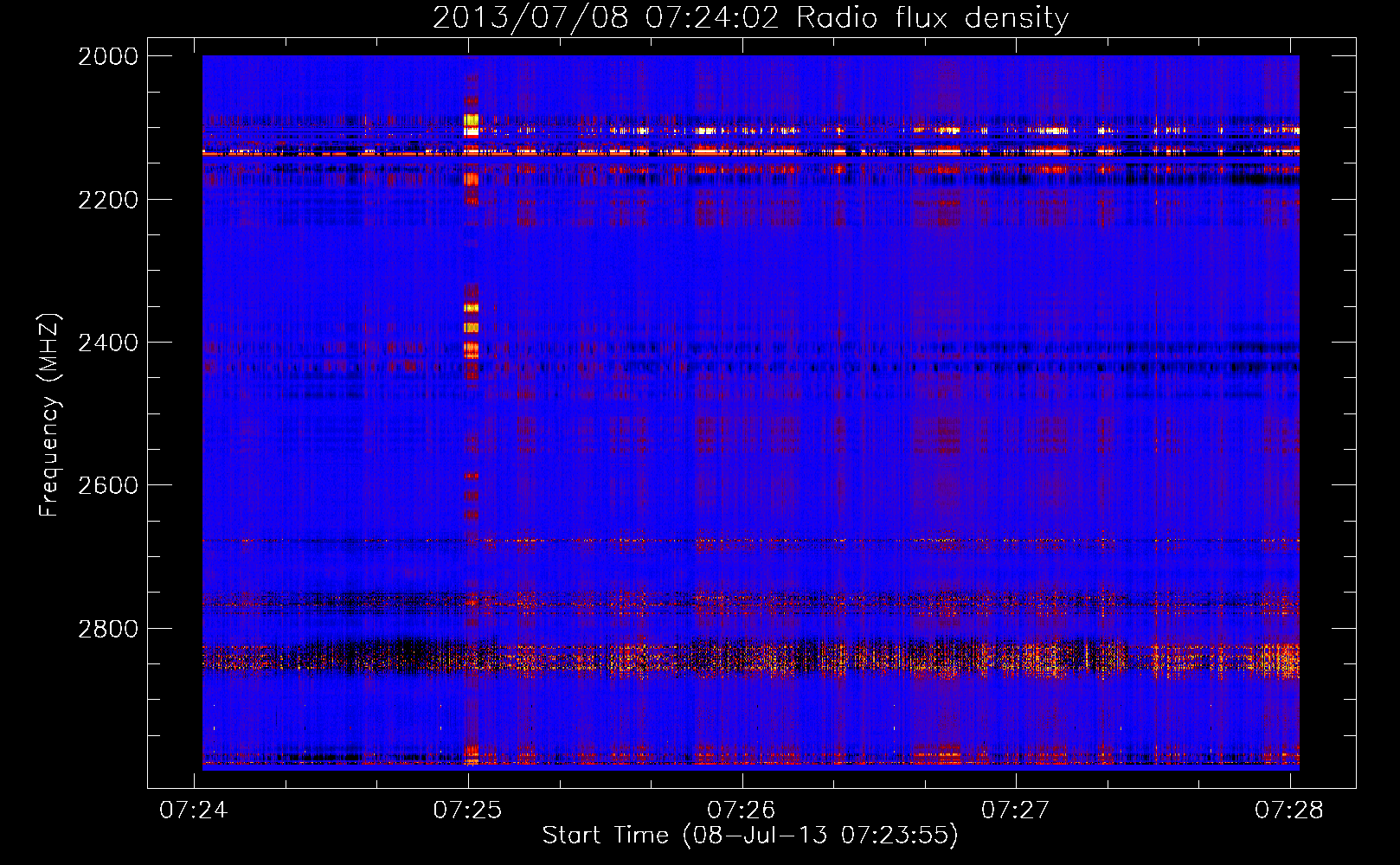
Task: Click the 'Frequency (MHZ)' axis label
Action: click(50, 415)
